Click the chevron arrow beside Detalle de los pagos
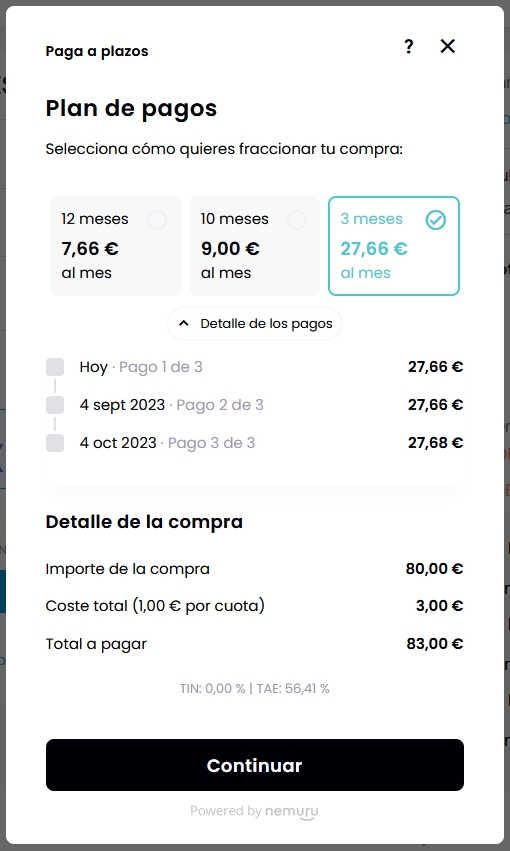This screenshot has width=510, height=851. (x=184, y=323)
